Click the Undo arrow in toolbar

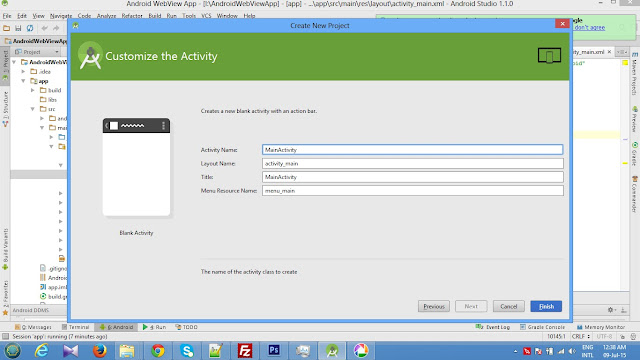tap(44, 28)
